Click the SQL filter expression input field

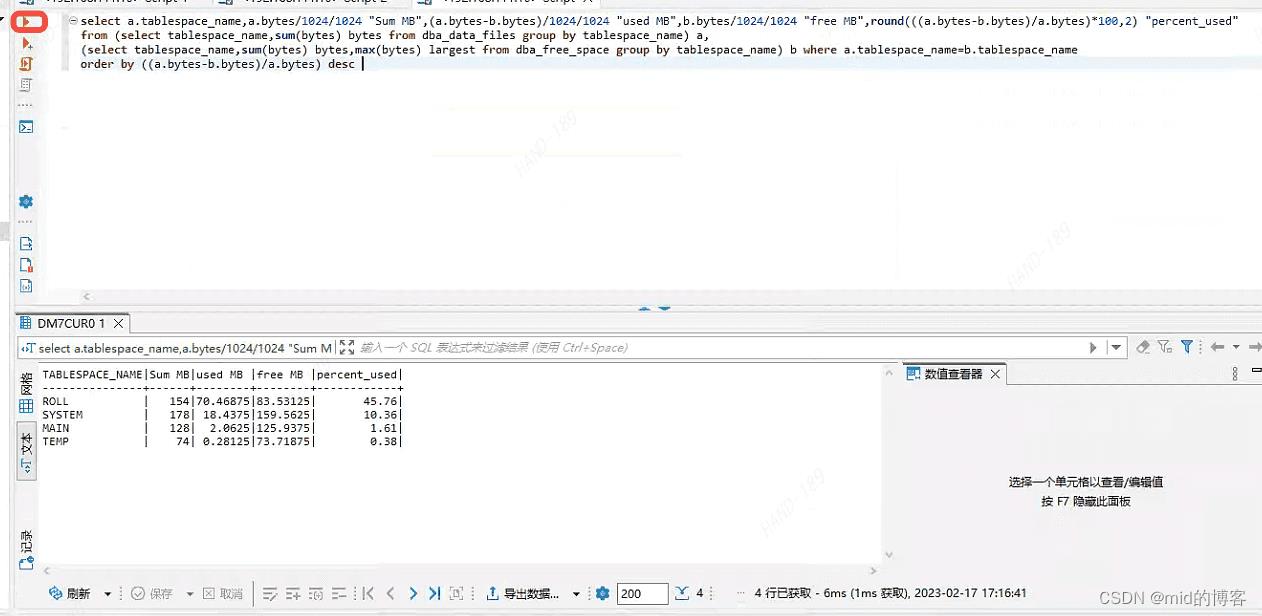(700, 348)
